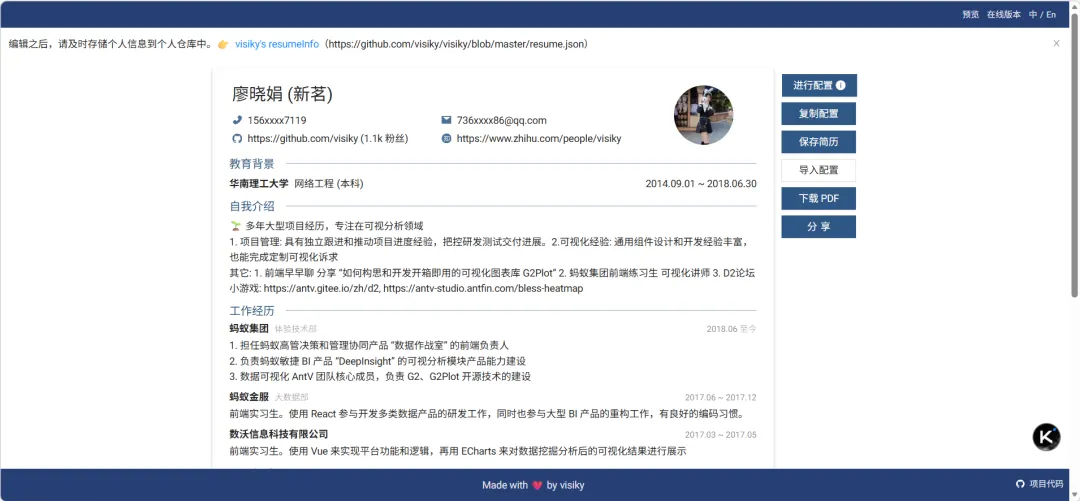Open 在线版本 in the top bar
The width and height of the screenshot is (1080, 501).
[x=1004, y=14]
